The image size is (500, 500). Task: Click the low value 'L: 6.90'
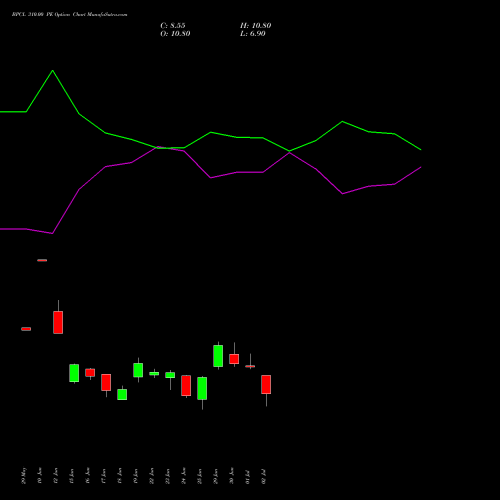pos(253,34)
